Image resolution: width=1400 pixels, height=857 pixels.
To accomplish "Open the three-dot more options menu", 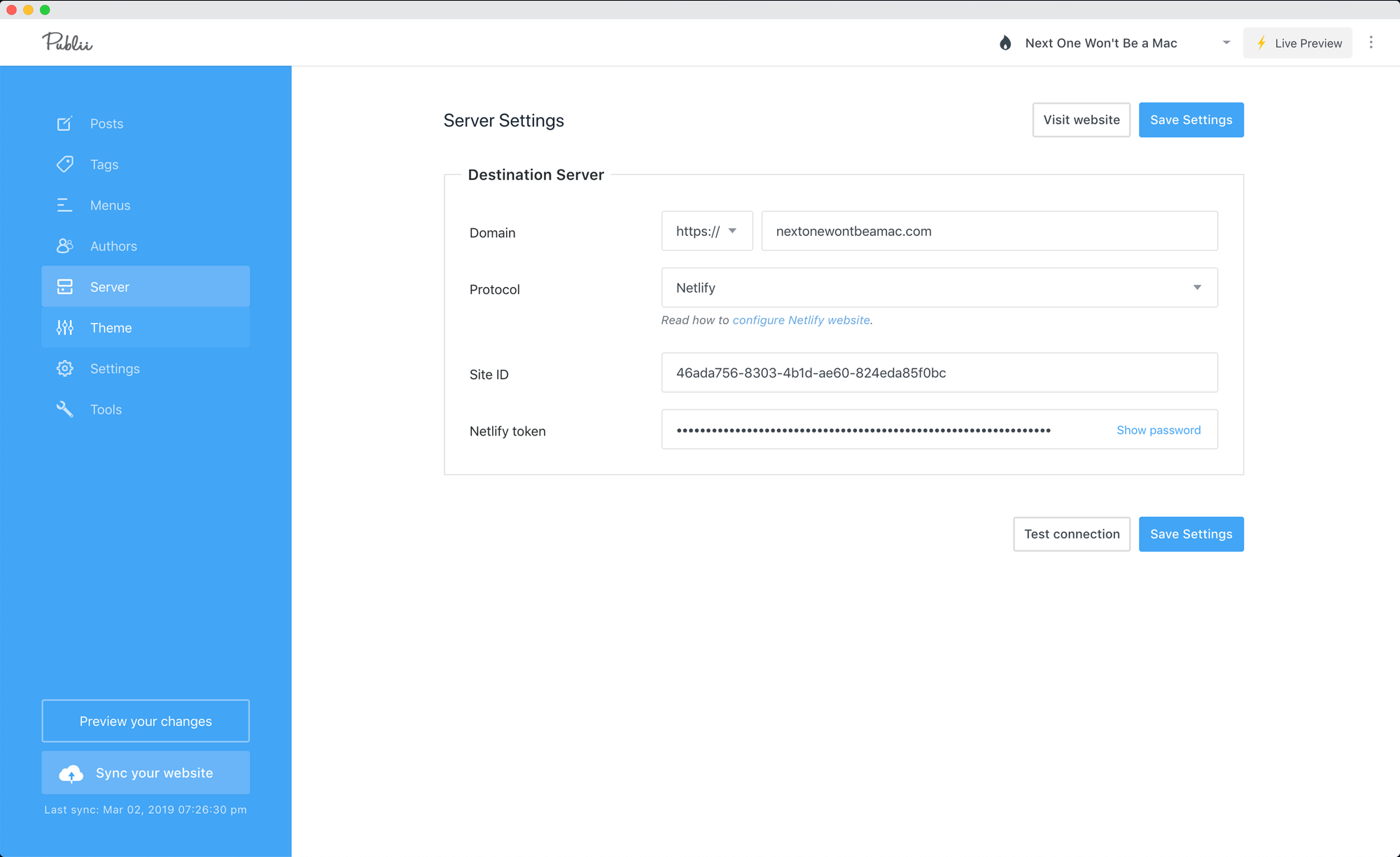I will click(x=1371, y=43).
